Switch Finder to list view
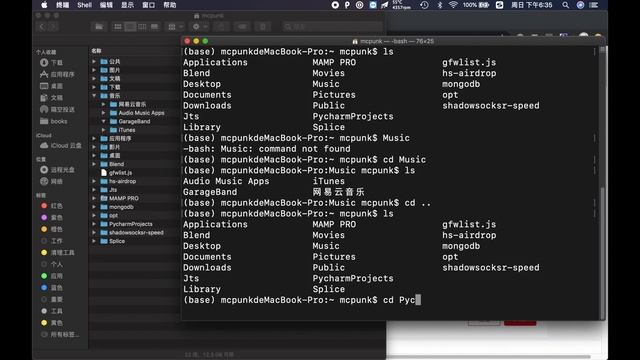 130,27
